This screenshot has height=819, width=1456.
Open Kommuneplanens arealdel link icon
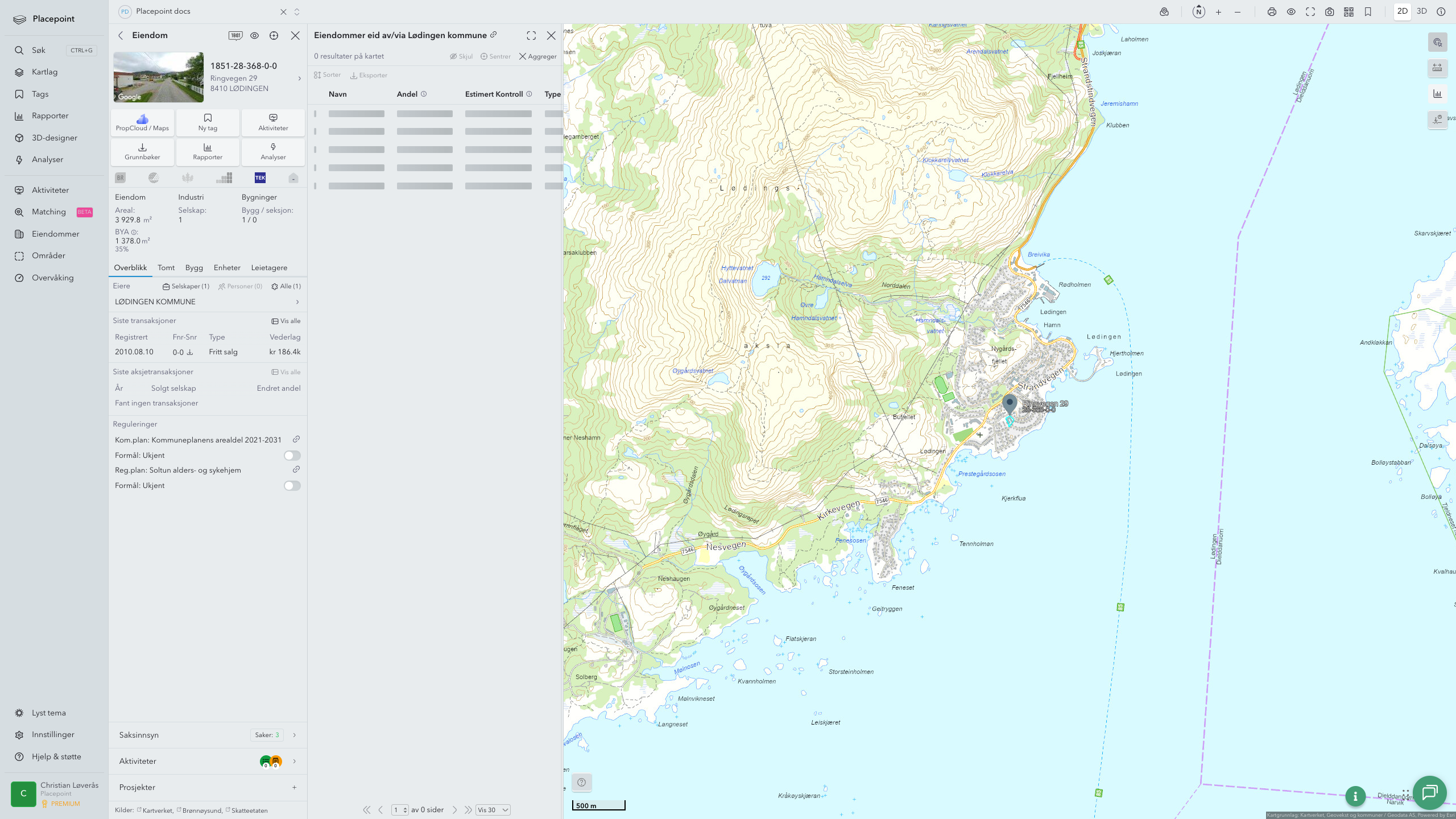tap(296, 440)
